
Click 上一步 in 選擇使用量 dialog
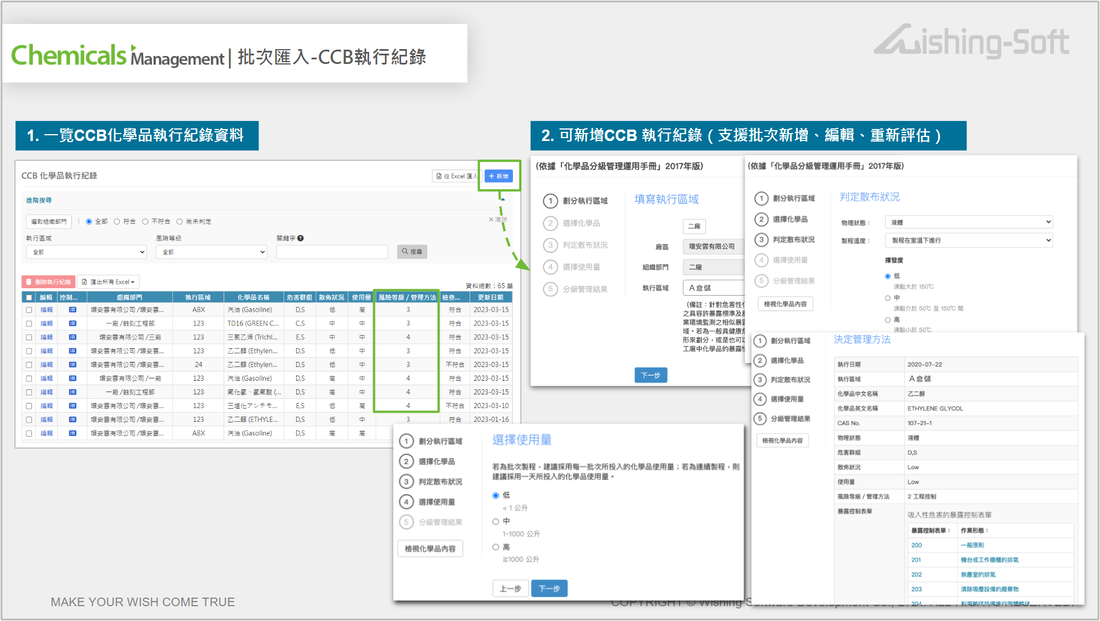pyautogui.click(x=510, y=589)
